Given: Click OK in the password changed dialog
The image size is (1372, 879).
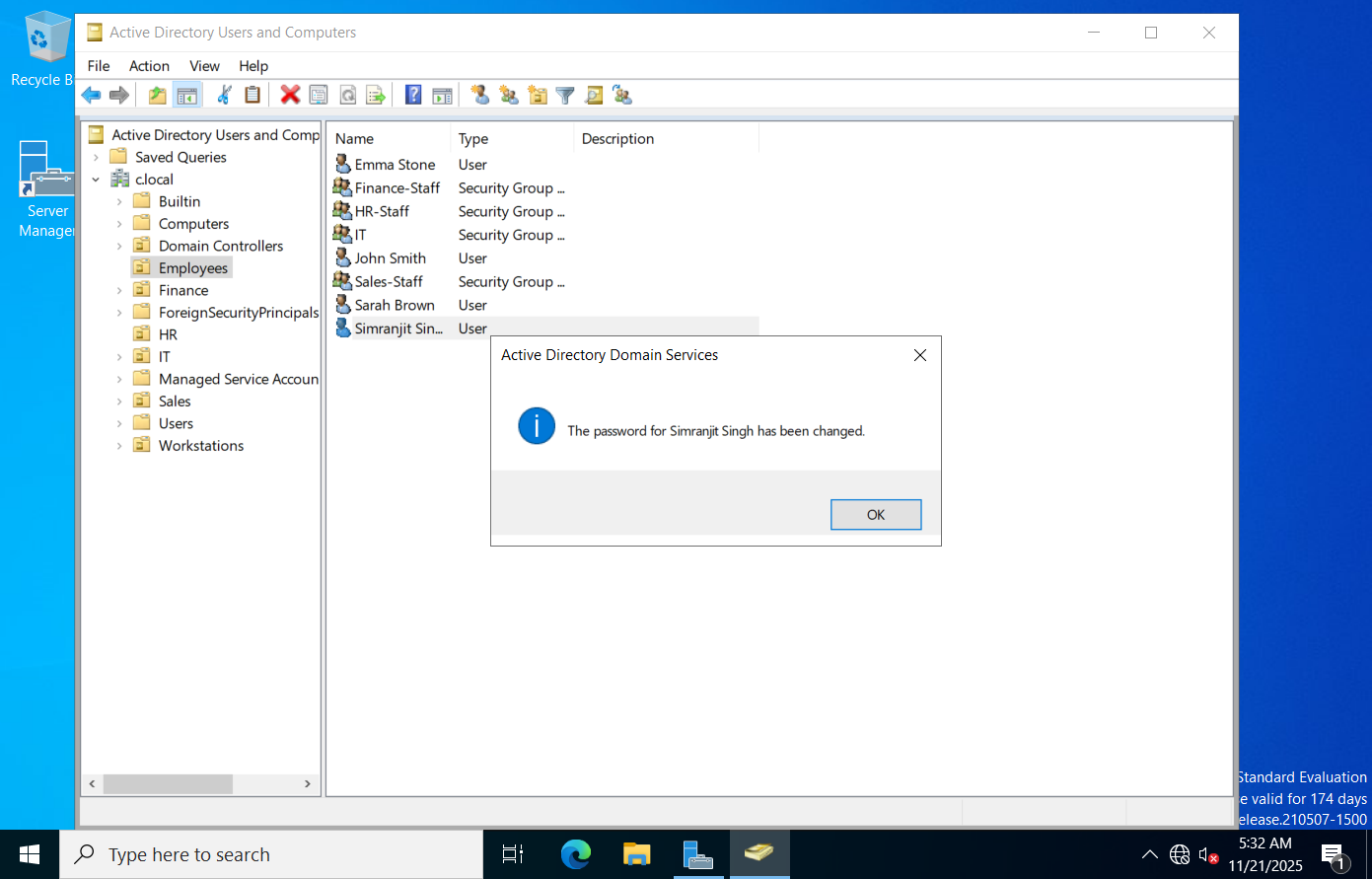Looking at the screenshot, I should [x=876, y=515].
